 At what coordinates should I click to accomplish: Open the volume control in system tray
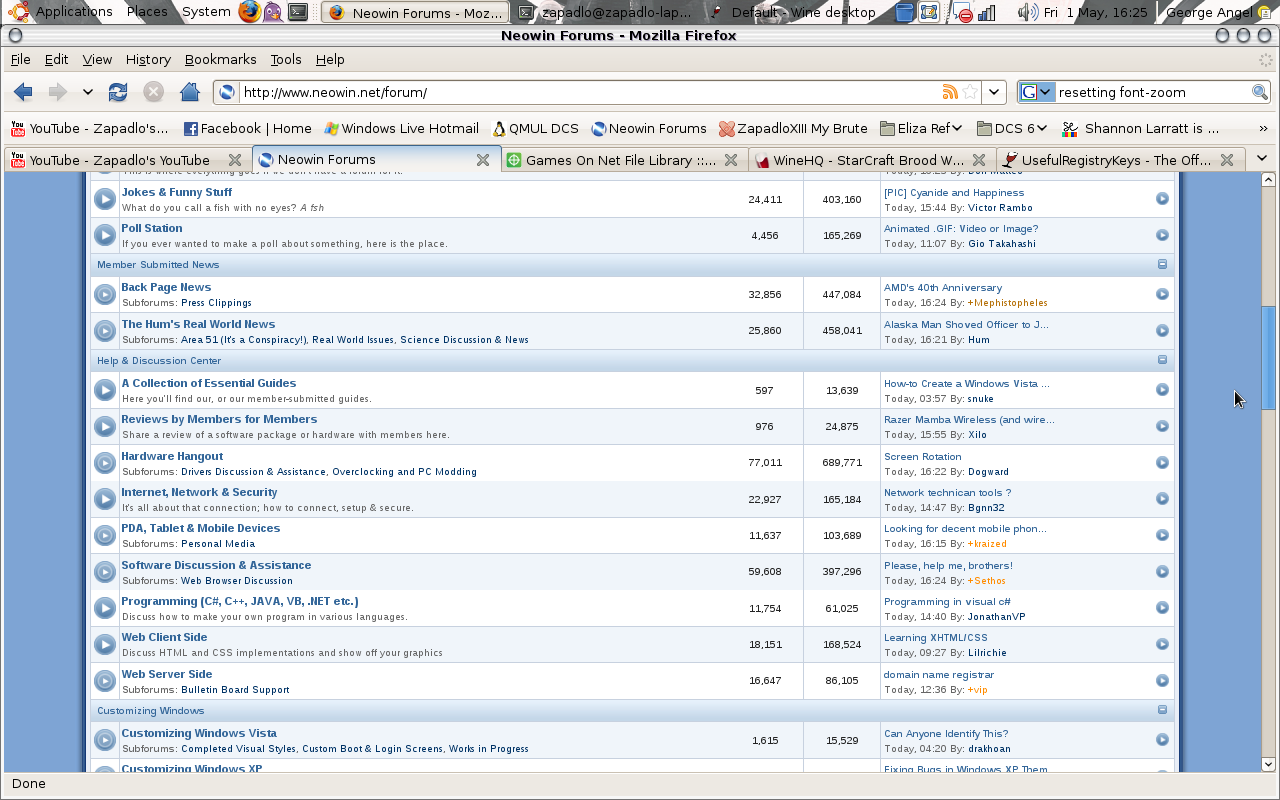pos(1026,12)
